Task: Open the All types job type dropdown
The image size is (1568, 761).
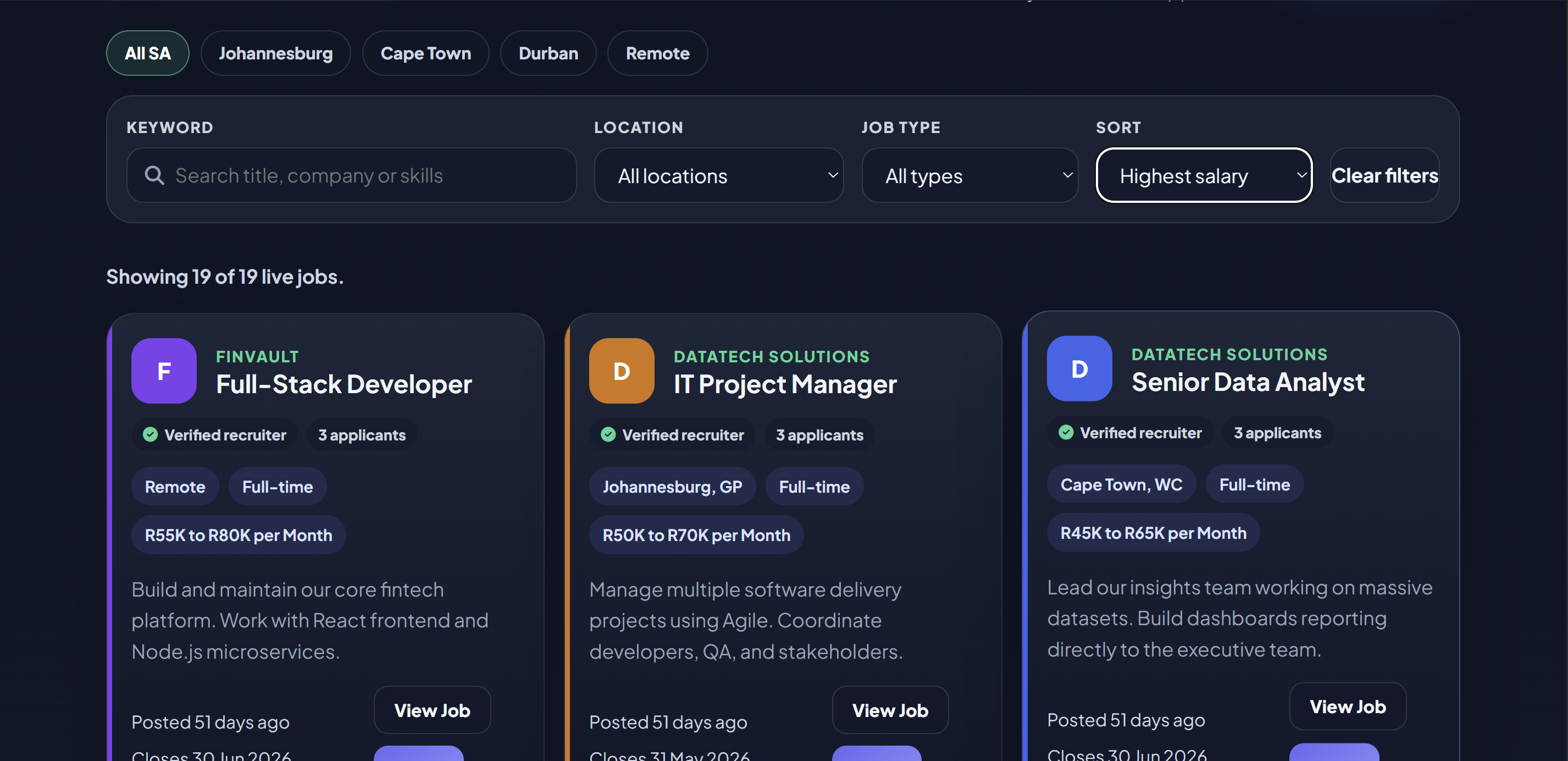Action: click(x=969, y=175)
